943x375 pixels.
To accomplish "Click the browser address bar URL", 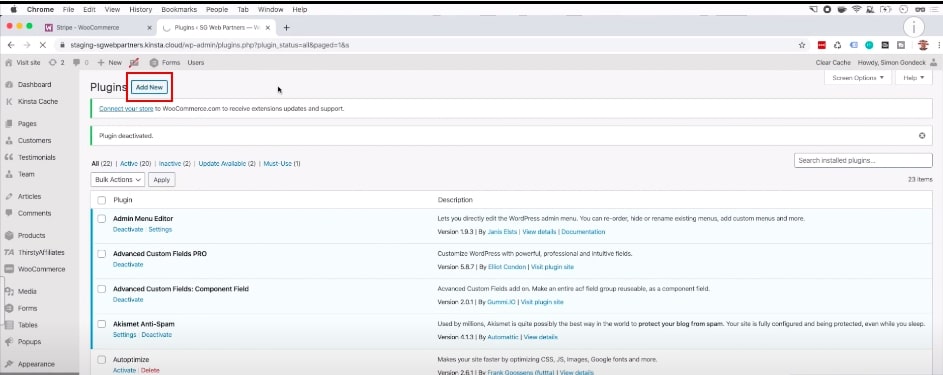I will [210, 45].
